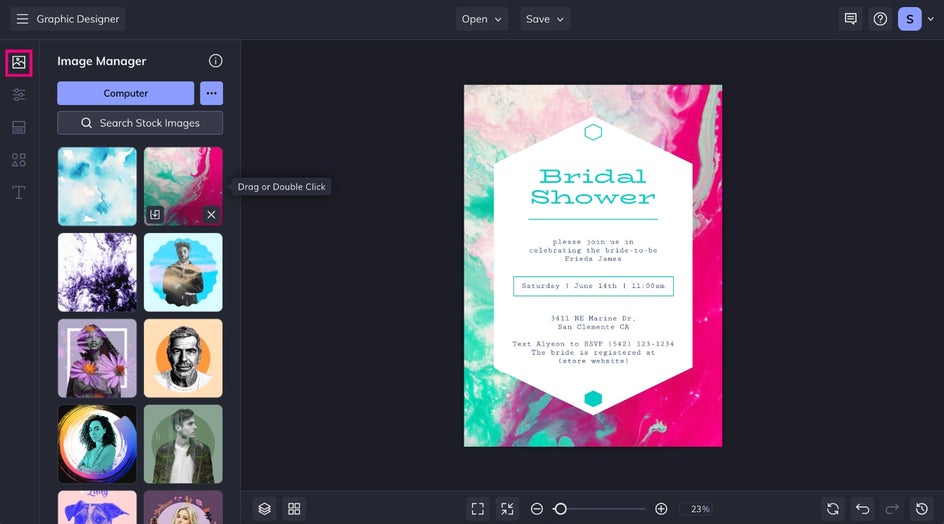
Task: Select the man in scalloped blue circle thumbnail
Action: click(x=183, y=272)
